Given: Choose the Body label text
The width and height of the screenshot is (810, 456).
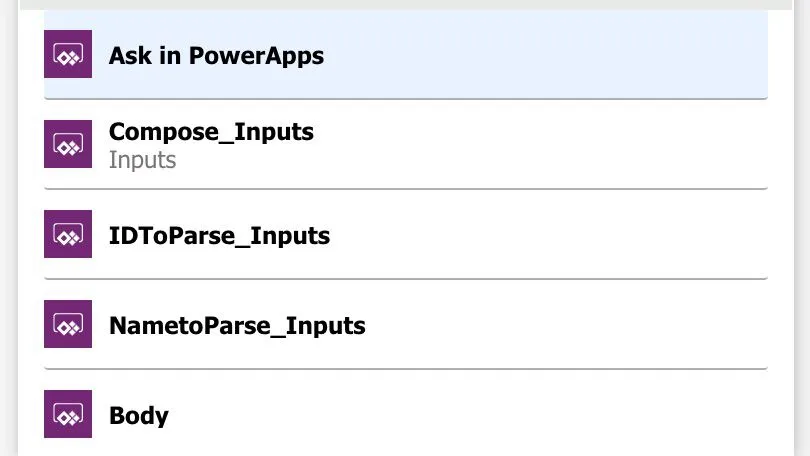Looking at the screenshot, I should pyautogui.click(x=139, y=416).
